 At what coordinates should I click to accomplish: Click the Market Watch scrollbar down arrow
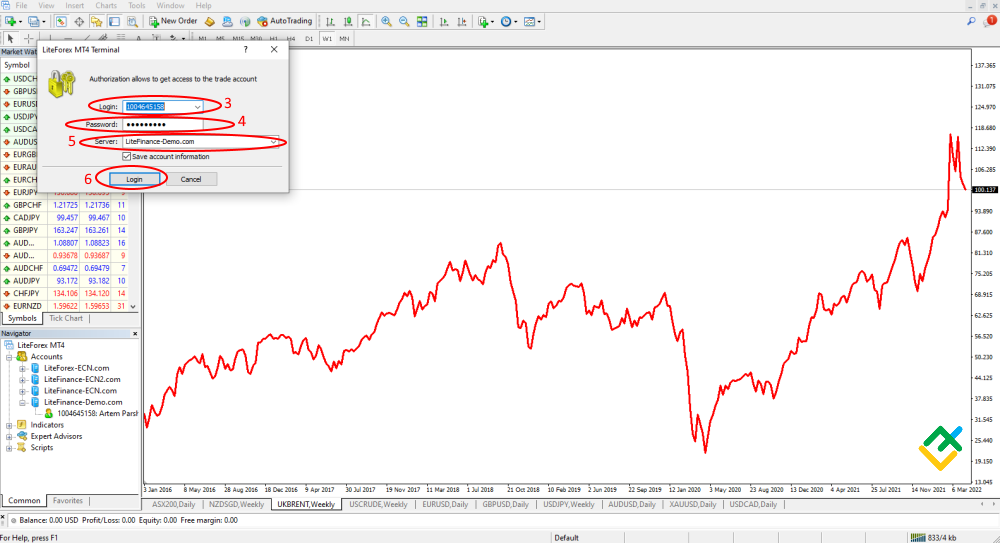pos(133,306)
